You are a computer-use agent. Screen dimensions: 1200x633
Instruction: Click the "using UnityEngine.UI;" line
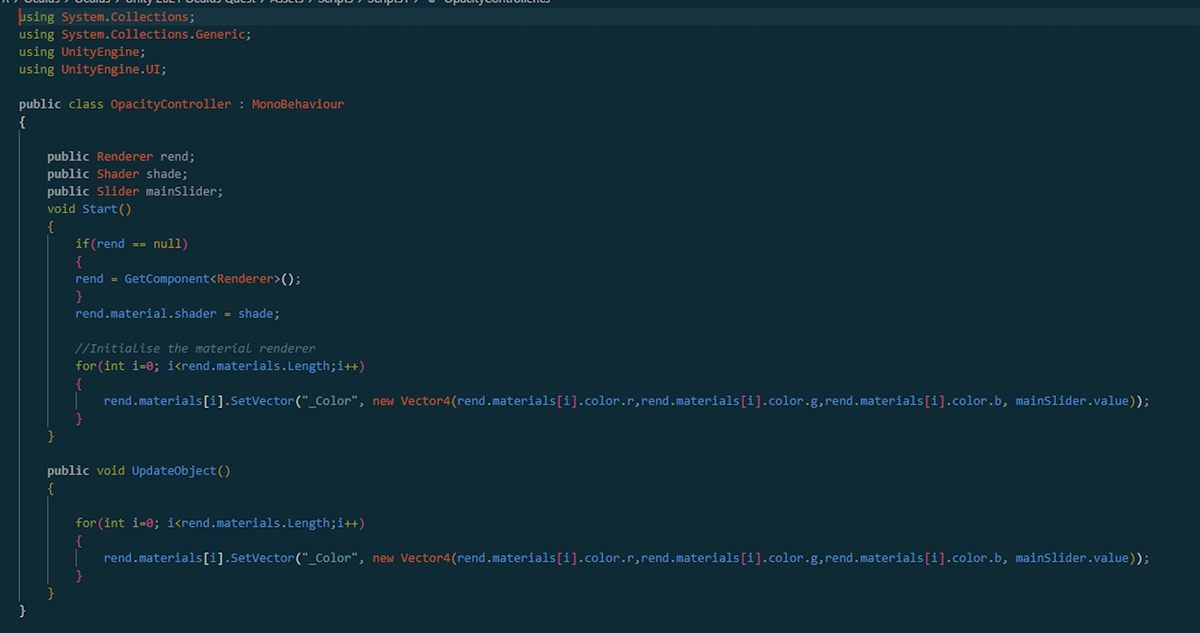[x=93, y=69]
